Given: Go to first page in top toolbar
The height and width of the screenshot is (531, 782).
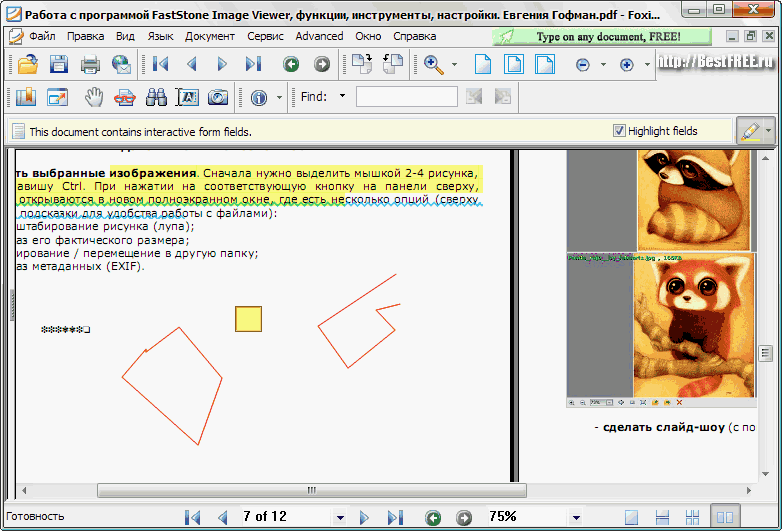Looking at the screenshot, I should click(160, 64).
